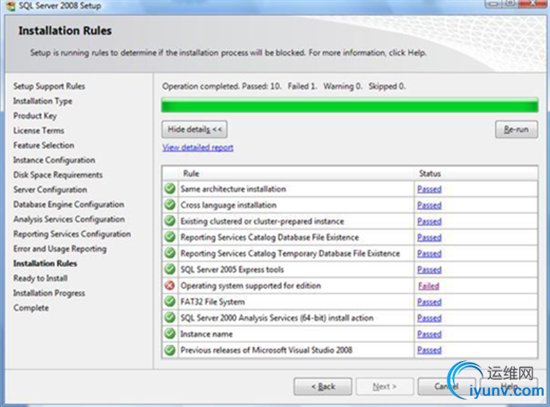Select Disk Space Requirements step
Image resolution: width=550 pixels, height=407 pixels.
click(58, 175)
